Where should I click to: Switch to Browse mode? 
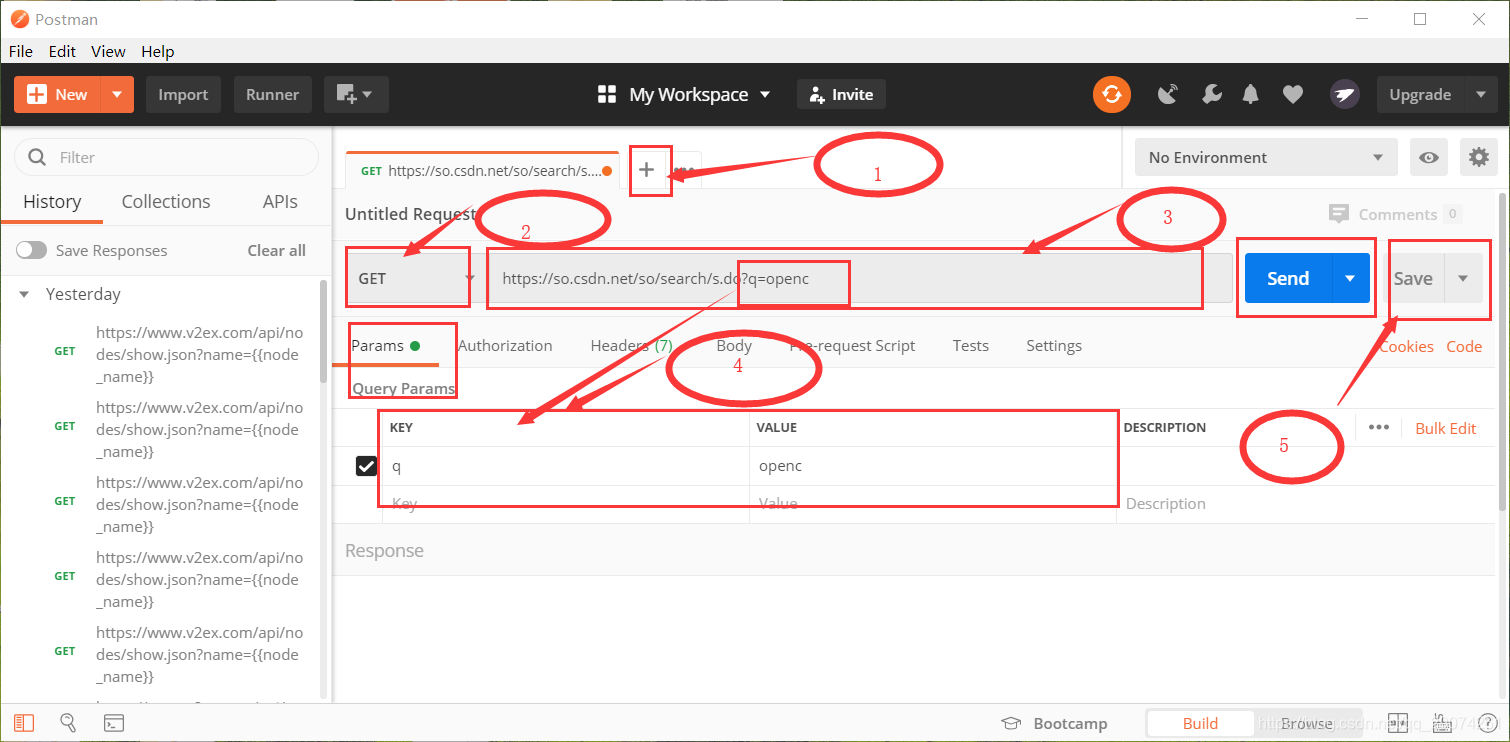tap(1306, 724)
